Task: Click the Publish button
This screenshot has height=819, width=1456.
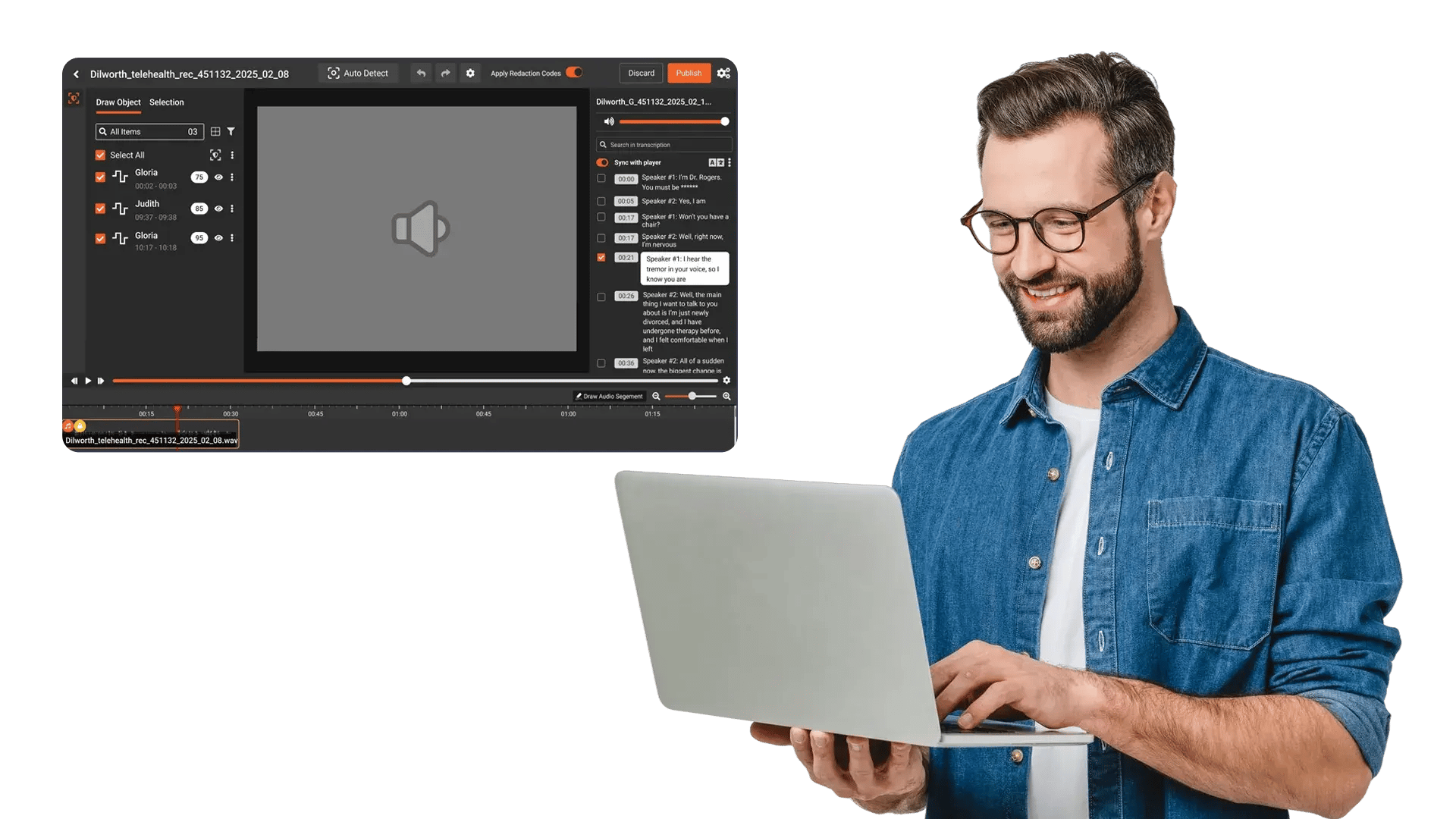Action: pyautogui.click(x=689, y=73)
